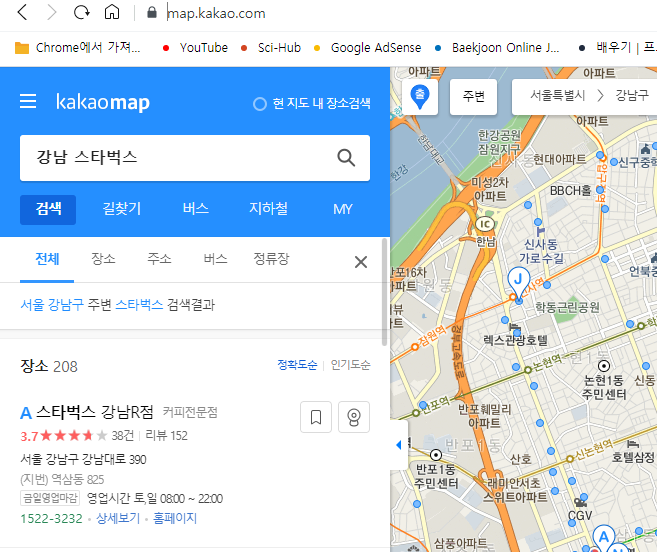Click the 논현역 station marker
Screen dimensions: 657x552
[x=528, y=370]
